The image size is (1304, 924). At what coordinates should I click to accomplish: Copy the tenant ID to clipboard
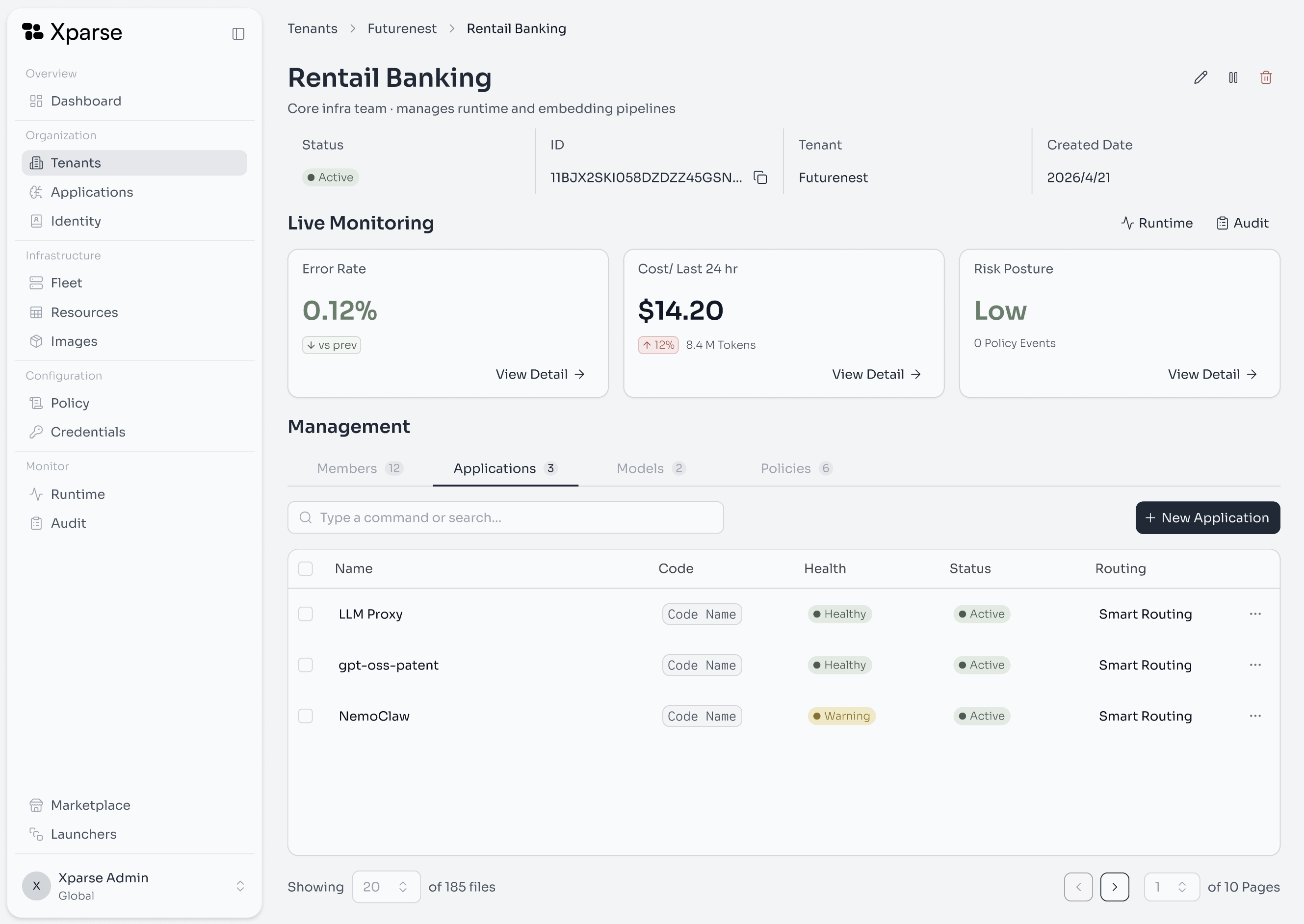pyautogui.click(x=760, y=178)
